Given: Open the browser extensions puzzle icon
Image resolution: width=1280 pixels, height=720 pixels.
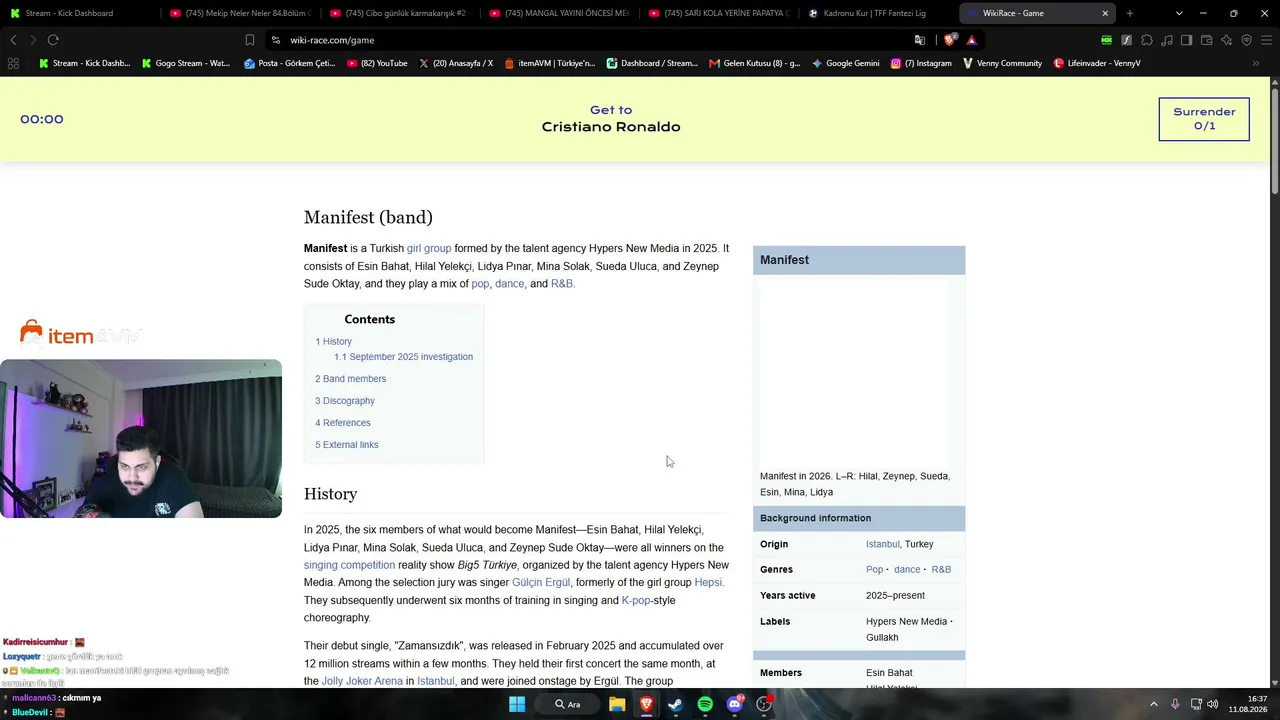Looking at the screenshot, I should (x=1146, y=40).
